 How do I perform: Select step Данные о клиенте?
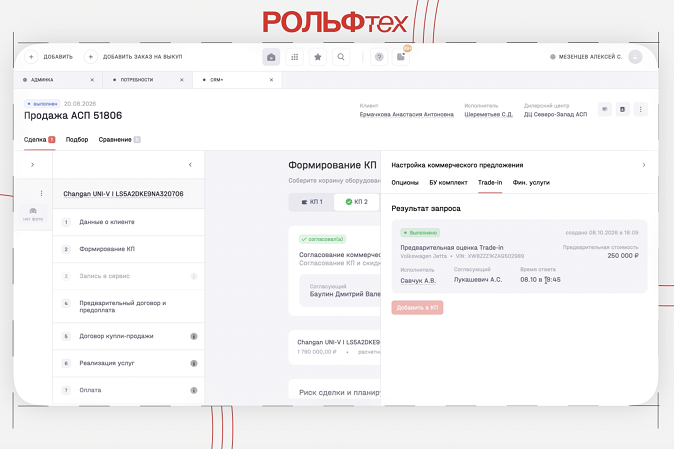pyautogui.click(x=128, y=222)
